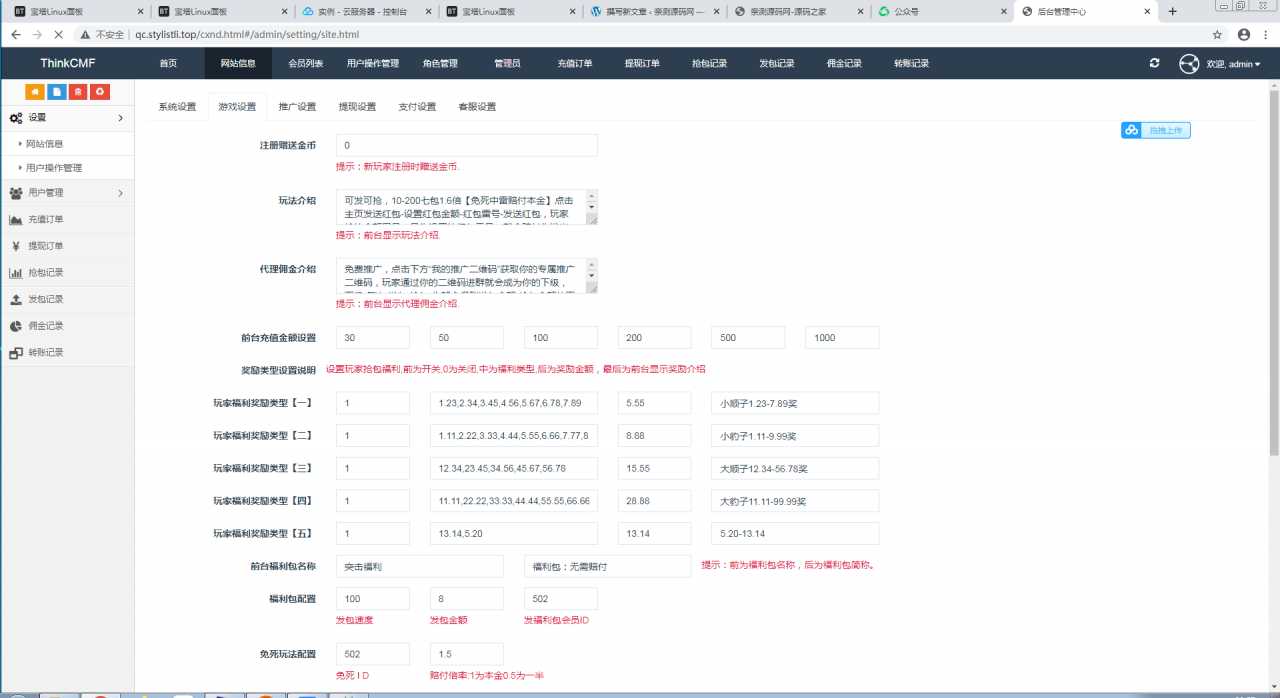The height and width of the screenshot is (698, 1280).
Task: Click the page vertical scrollbar
Action: 1273,270
